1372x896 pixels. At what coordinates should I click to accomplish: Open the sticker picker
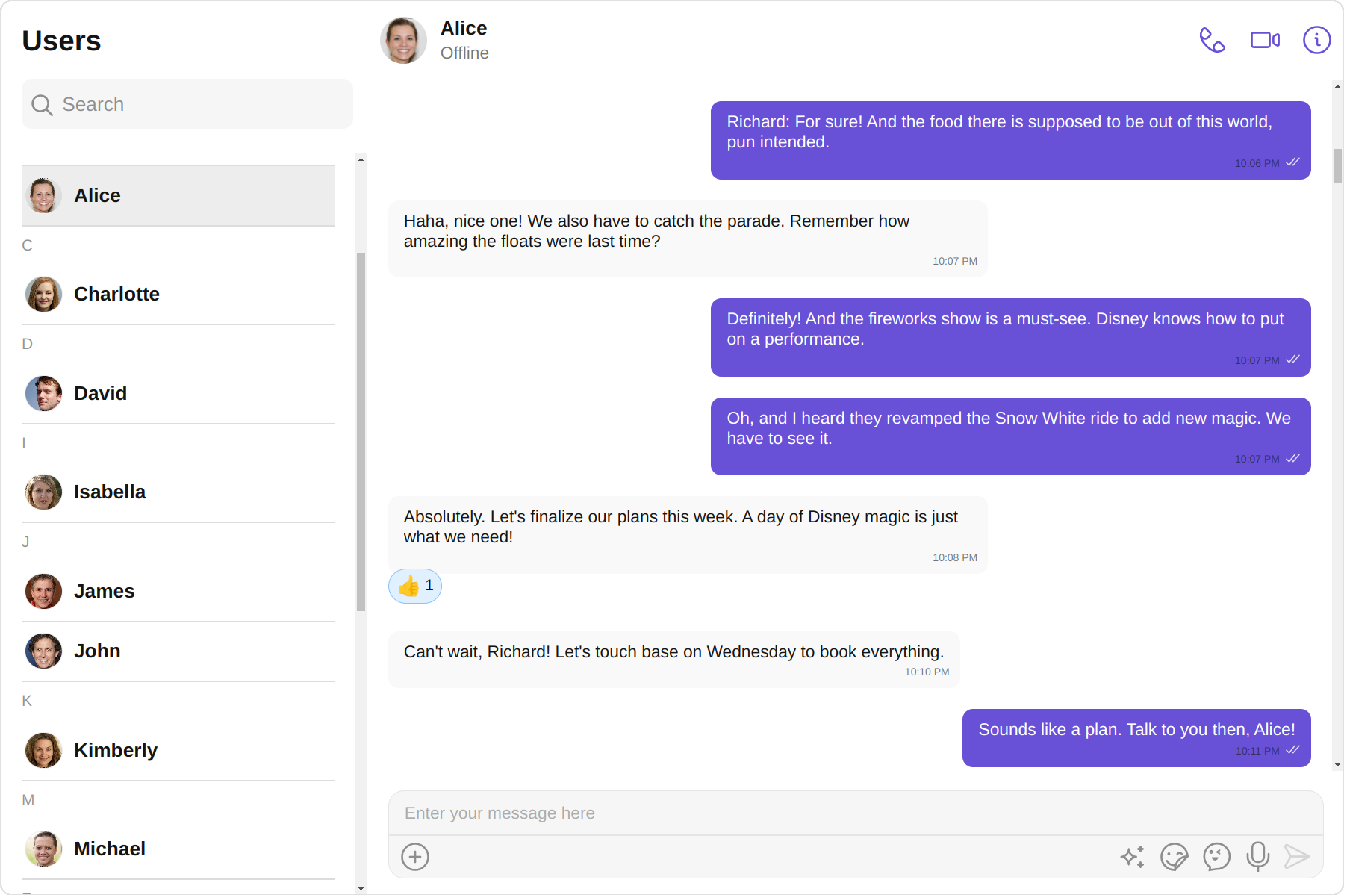tap(1174, 856)
